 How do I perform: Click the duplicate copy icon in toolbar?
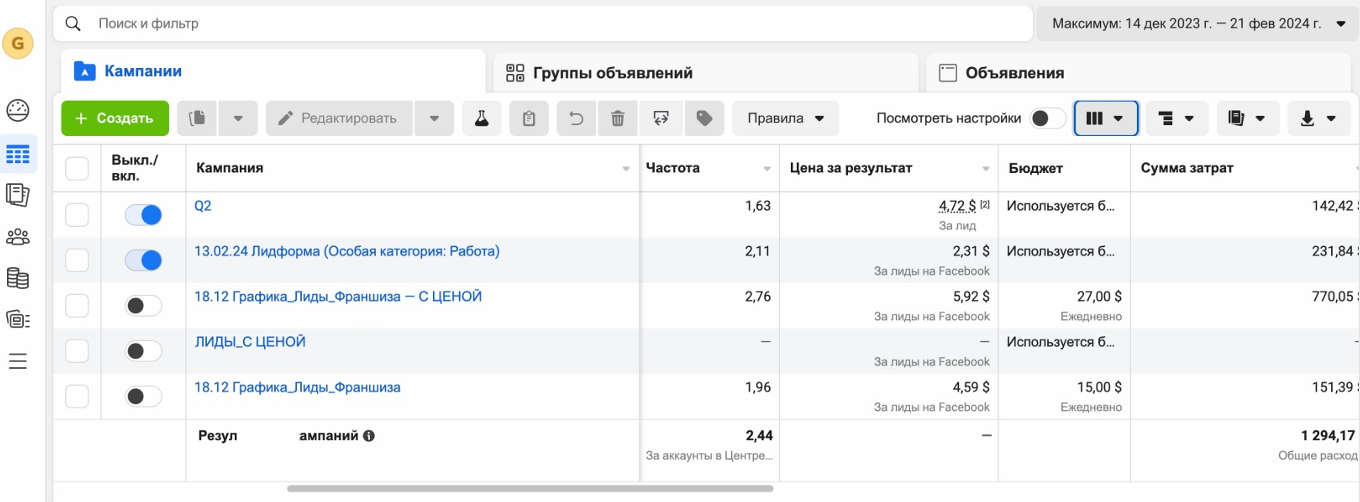click(198, 118)
